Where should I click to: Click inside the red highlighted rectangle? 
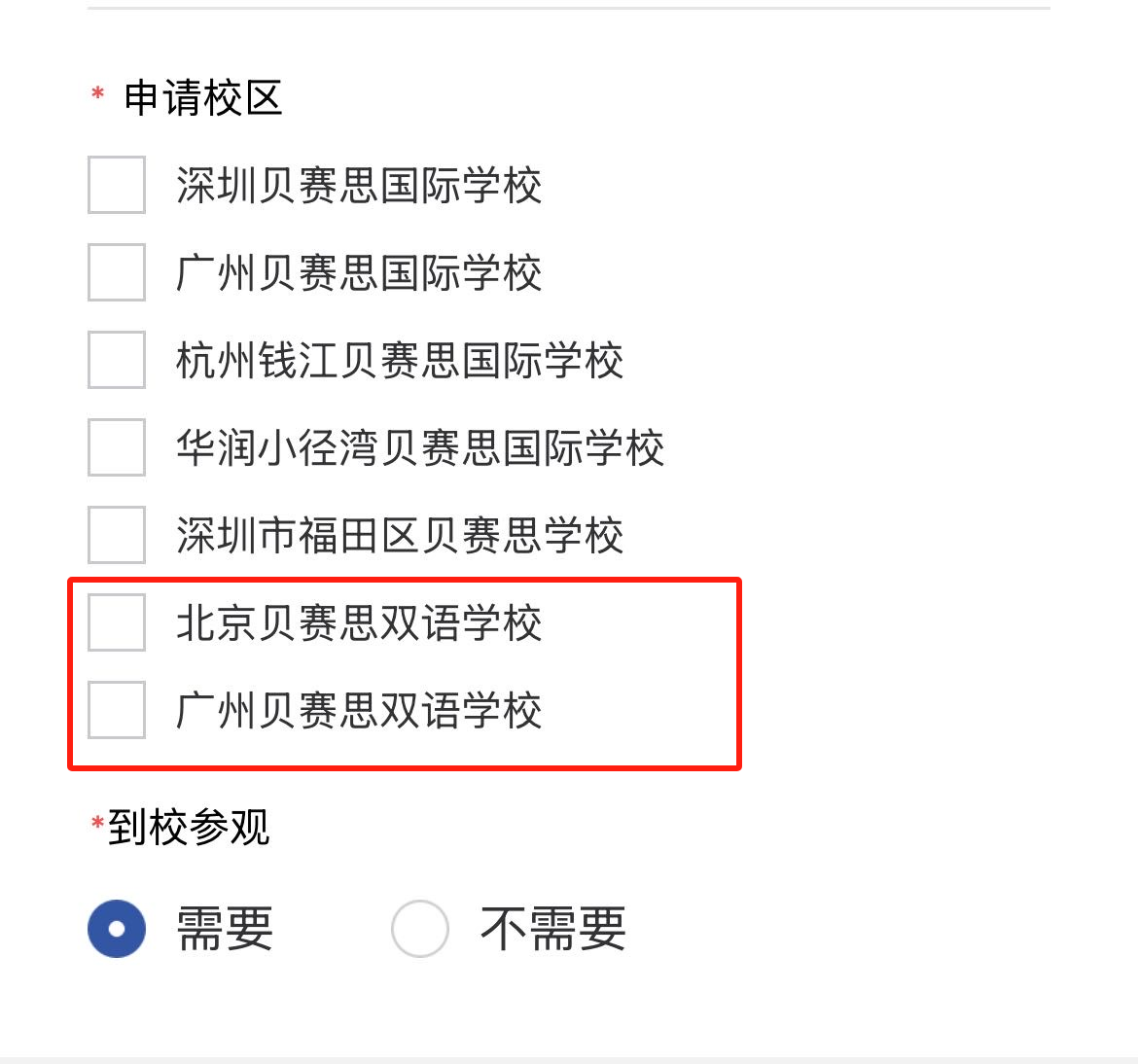pyautogui.click(x=404, y=671)
